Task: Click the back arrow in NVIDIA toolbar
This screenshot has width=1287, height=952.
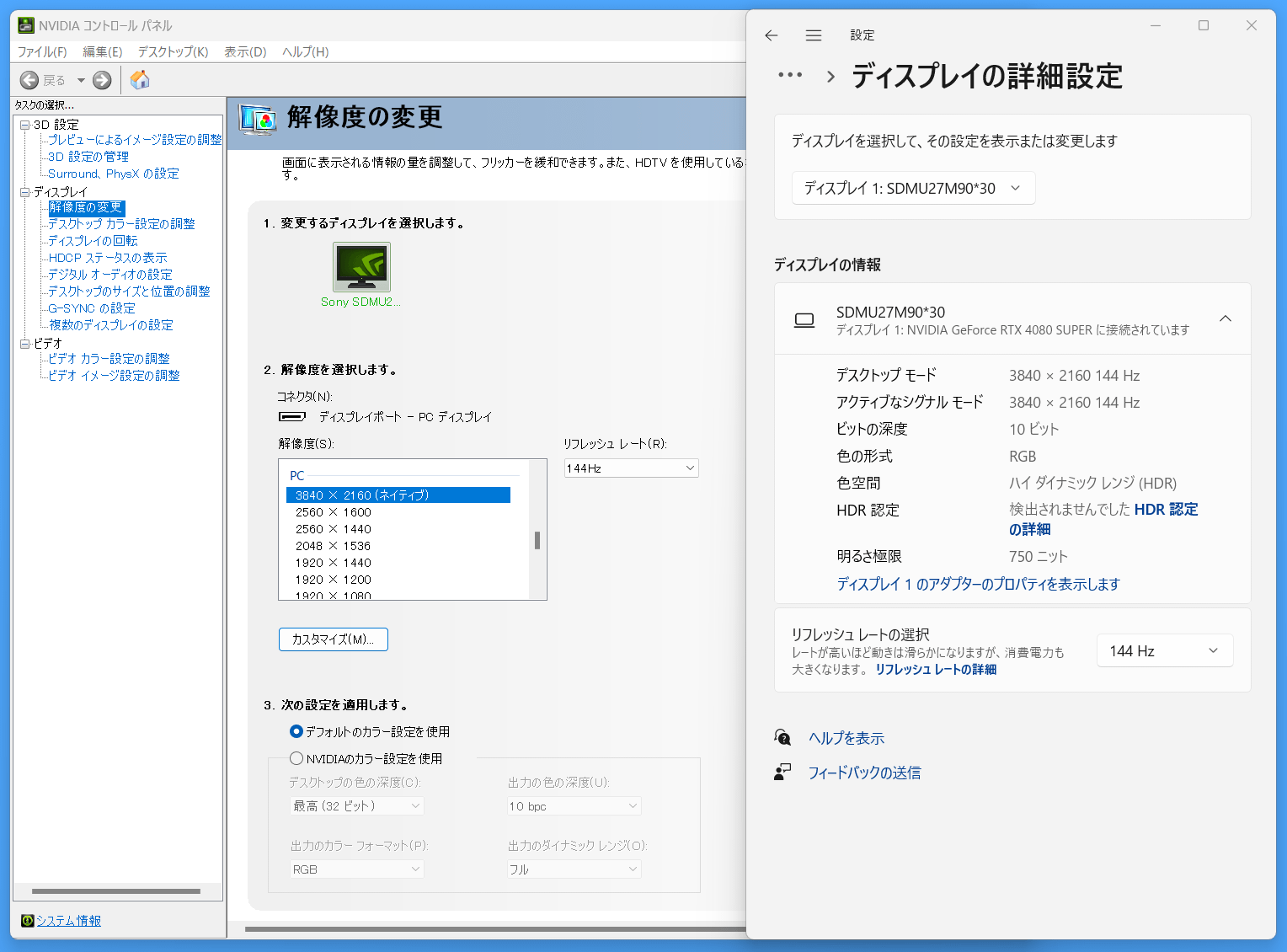Action: click(x=29, y=80)
